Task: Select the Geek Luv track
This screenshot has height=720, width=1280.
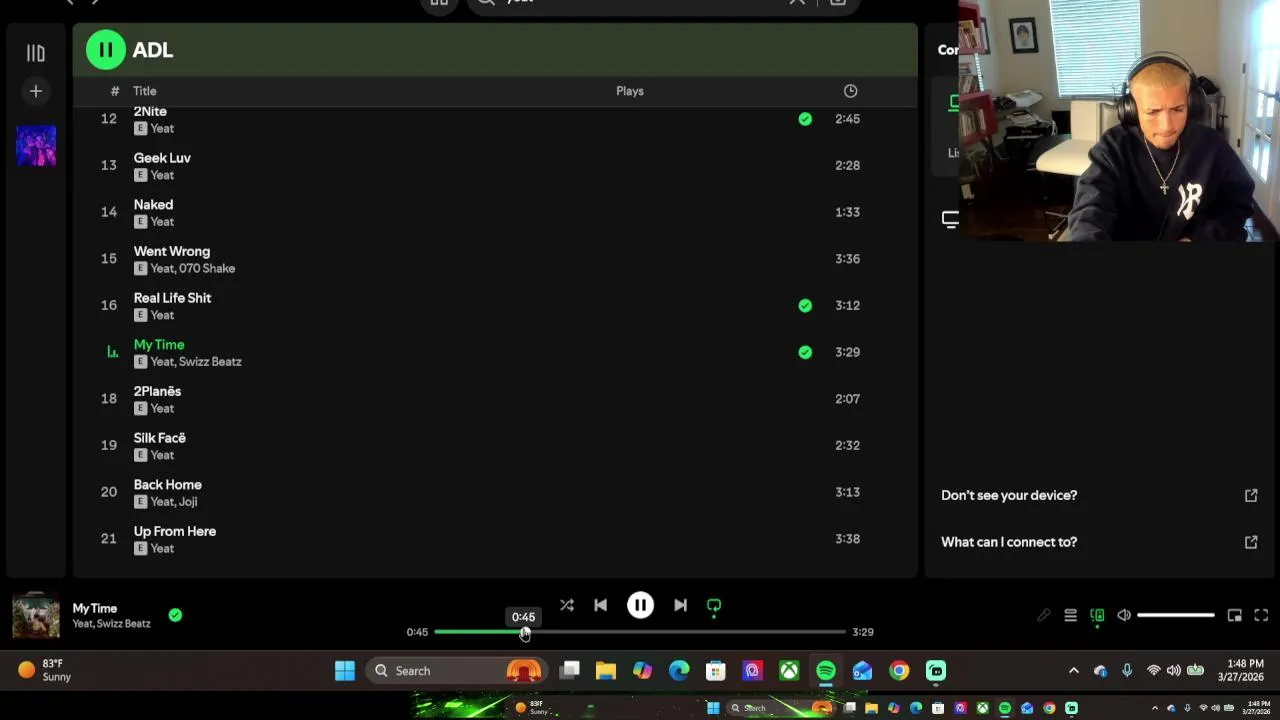Action: coord(162,158)
